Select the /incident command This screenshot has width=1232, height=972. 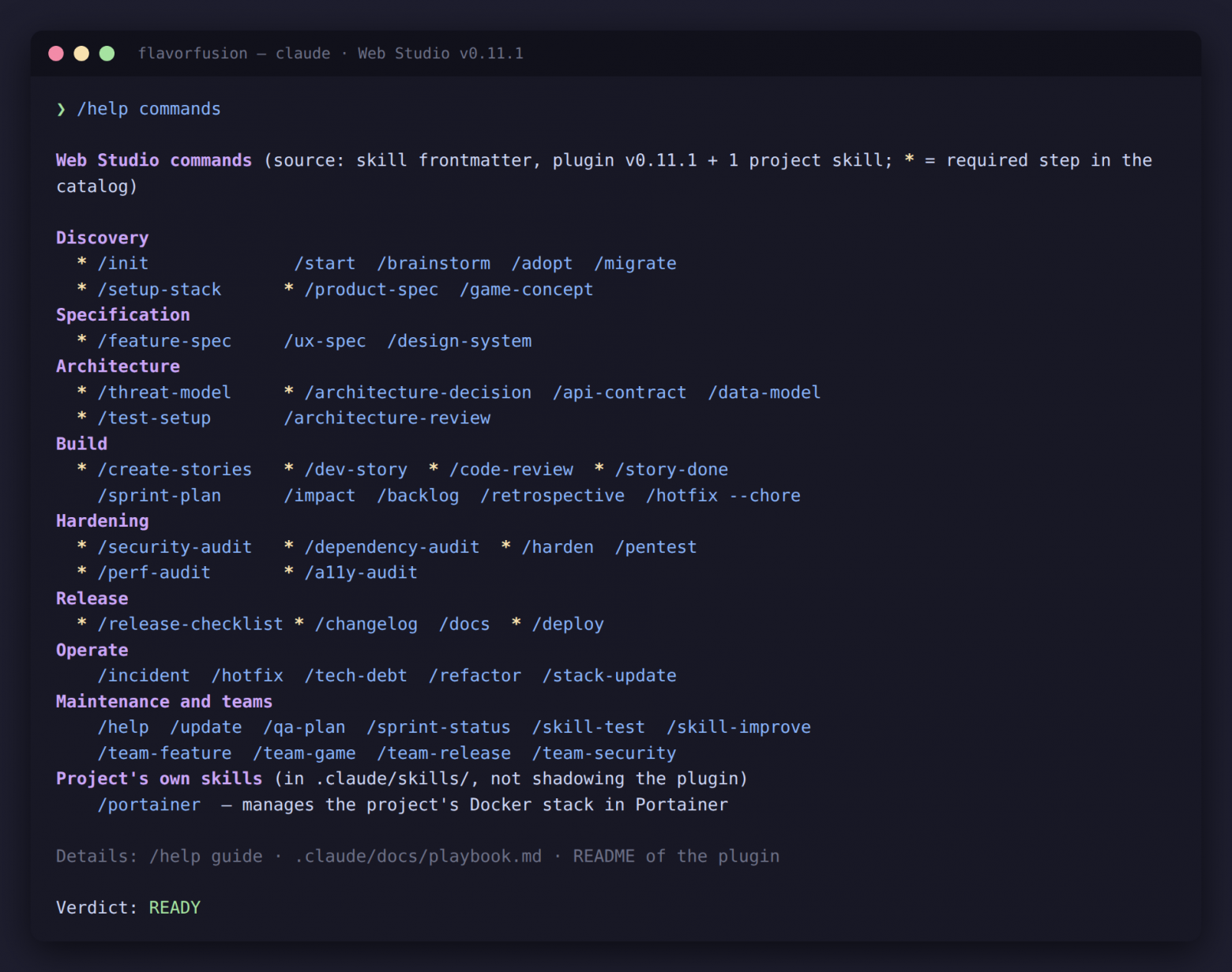pyautogui.click(x=144, y=676)
